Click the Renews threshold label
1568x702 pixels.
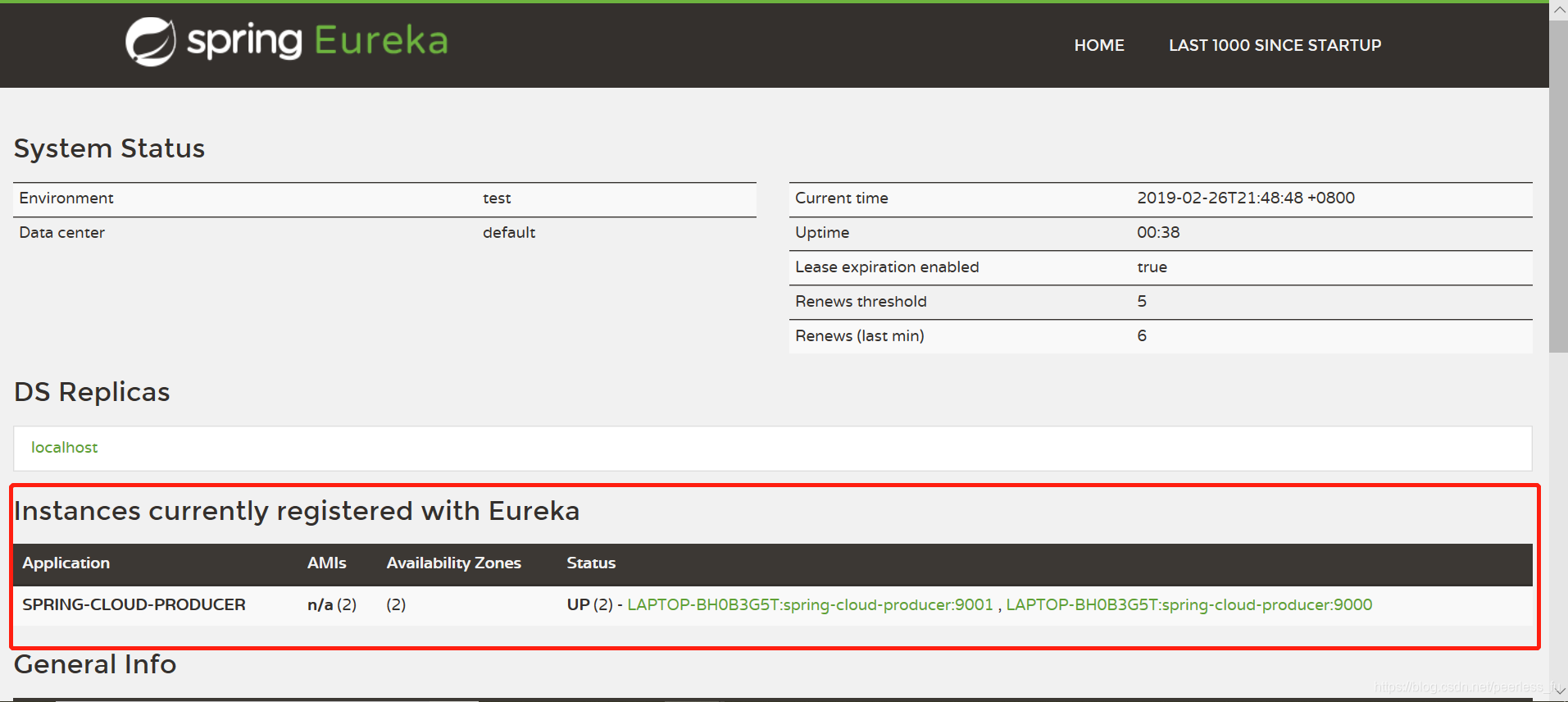click(861, 301)
